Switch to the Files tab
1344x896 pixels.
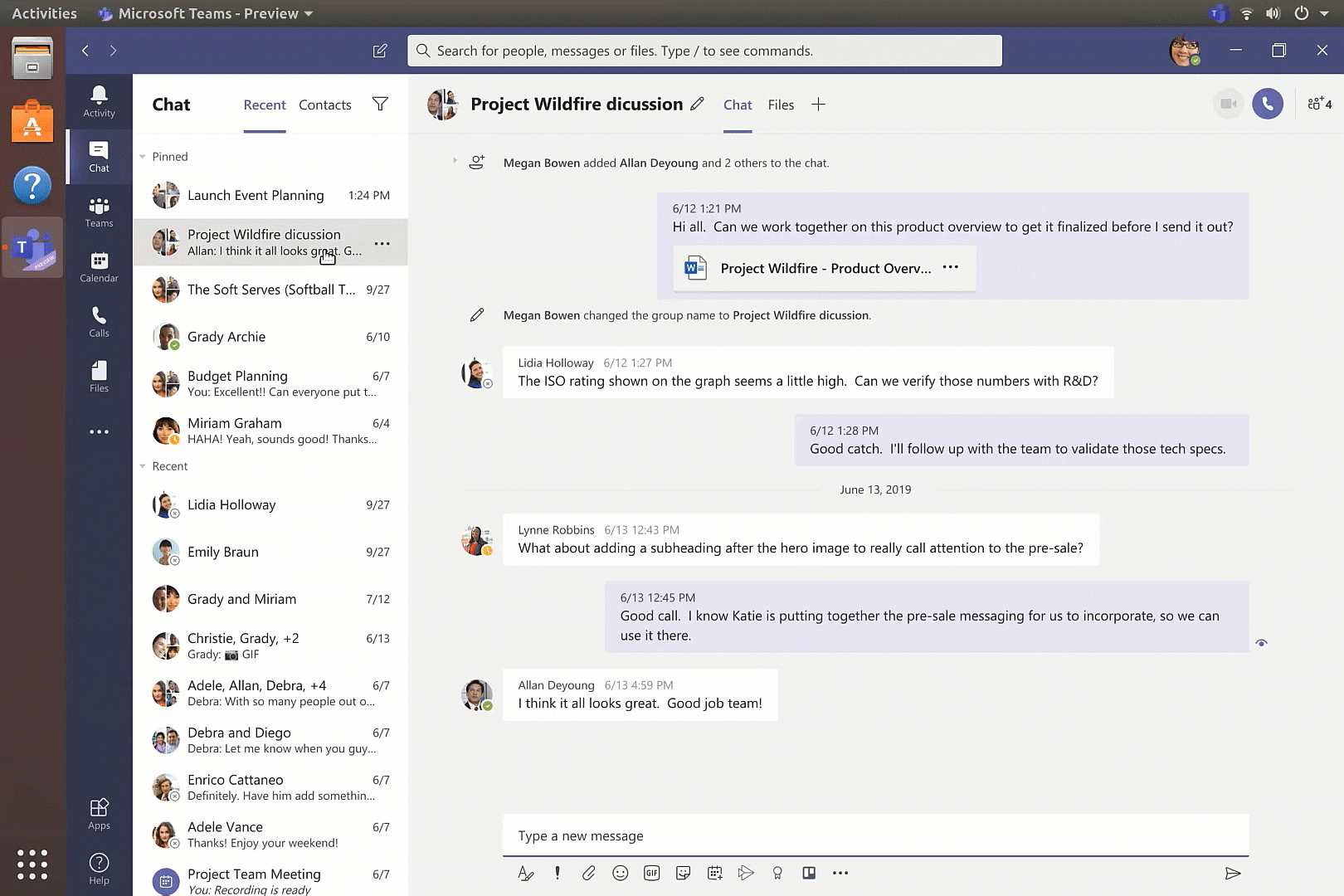[x=780, y=105]
